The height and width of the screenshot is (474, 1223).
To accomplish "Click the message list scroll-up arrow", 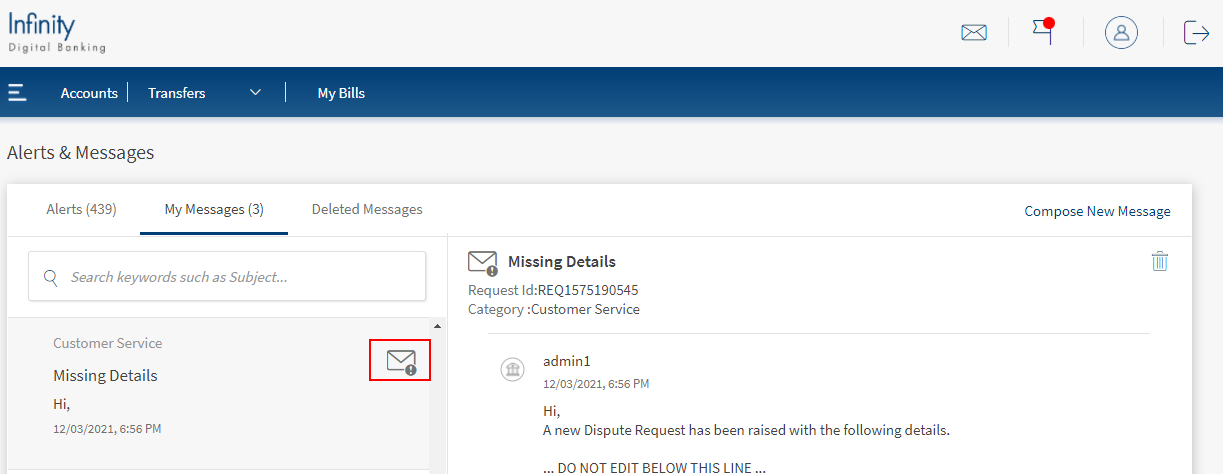I will [436, 327].
